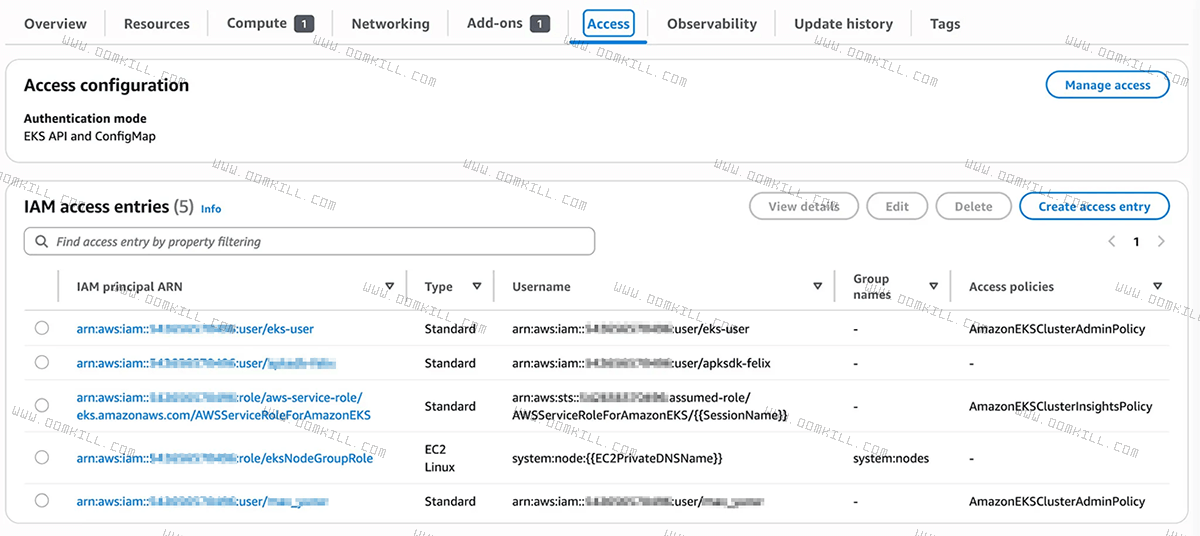Click the Type column sort arrow

point(477,287)
